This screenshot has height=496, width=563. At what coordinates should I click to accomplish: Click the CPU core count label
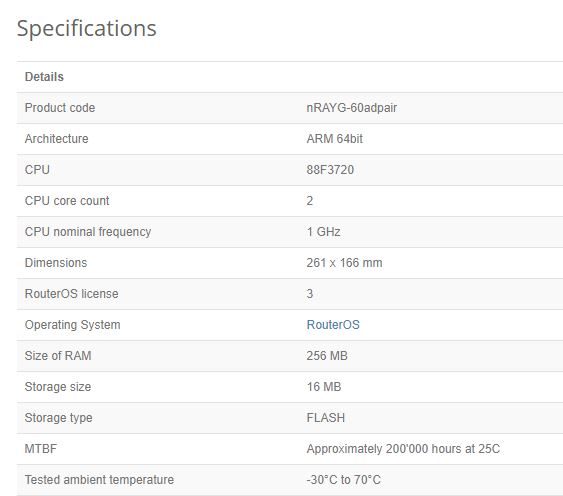tap(67, 201)
